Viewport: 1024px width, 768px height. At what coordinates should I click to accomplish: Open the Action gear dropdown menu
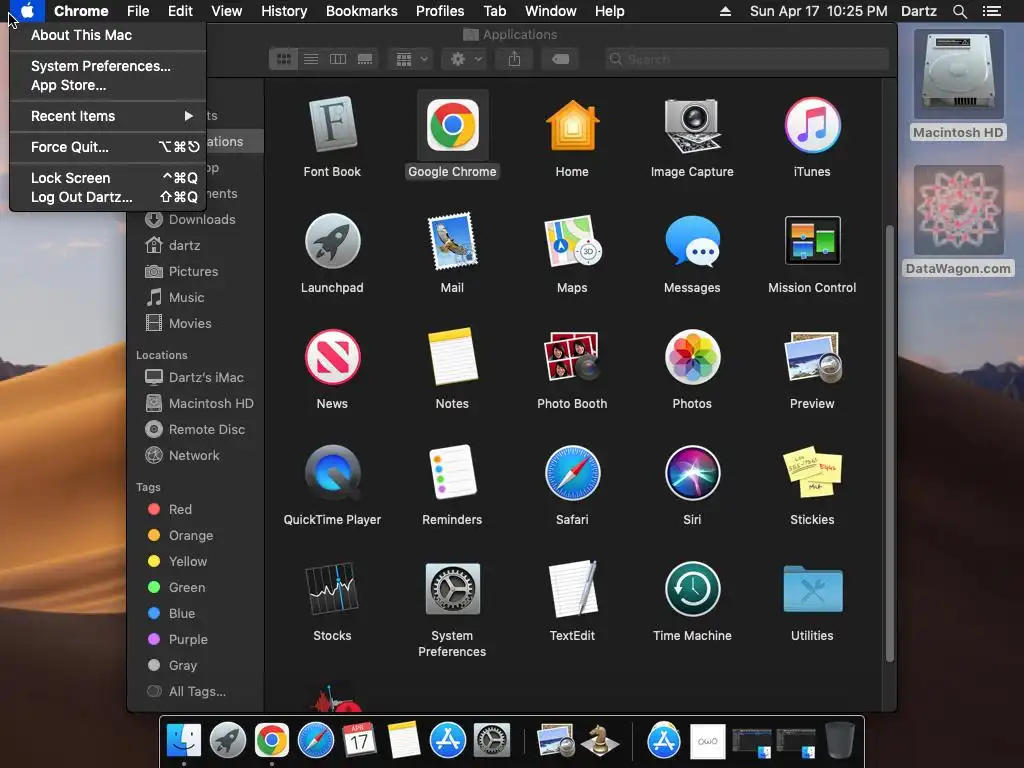466,59
